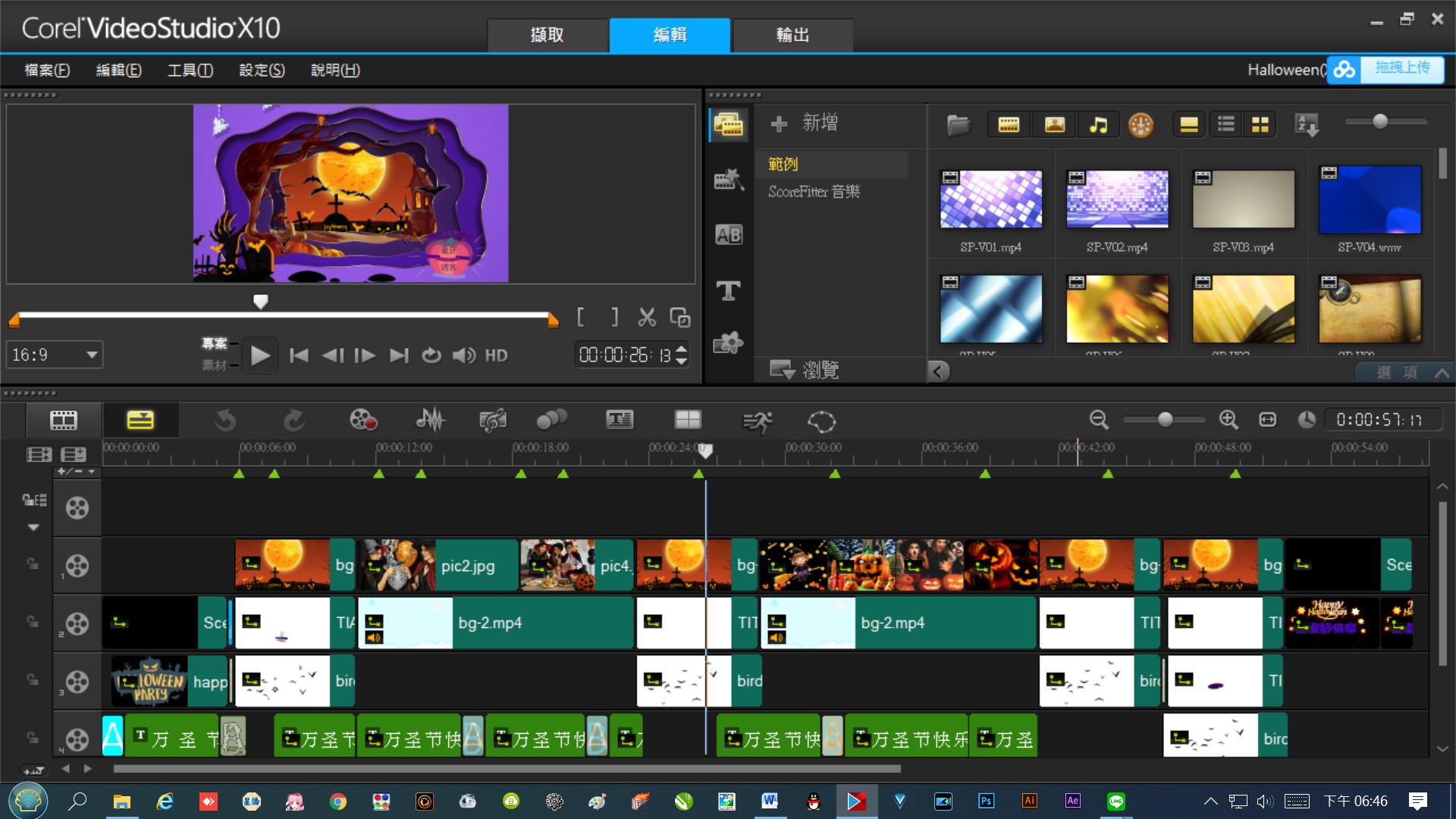Open the Title (T) library icon
1456x819 pixels.
729,290
